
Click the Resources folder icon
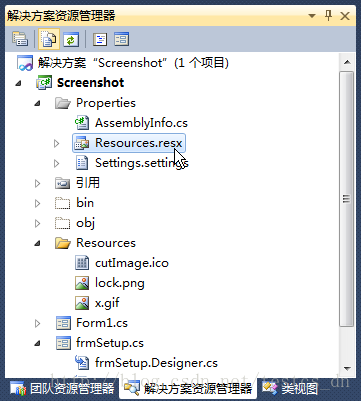tap(63, 243)
